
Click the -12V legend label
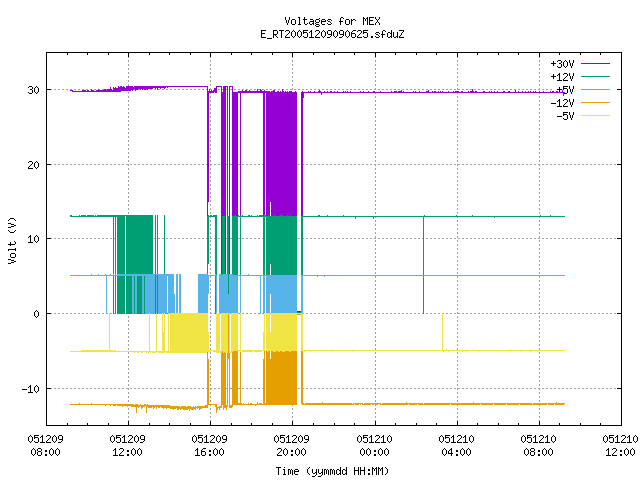tap(562, 103)
